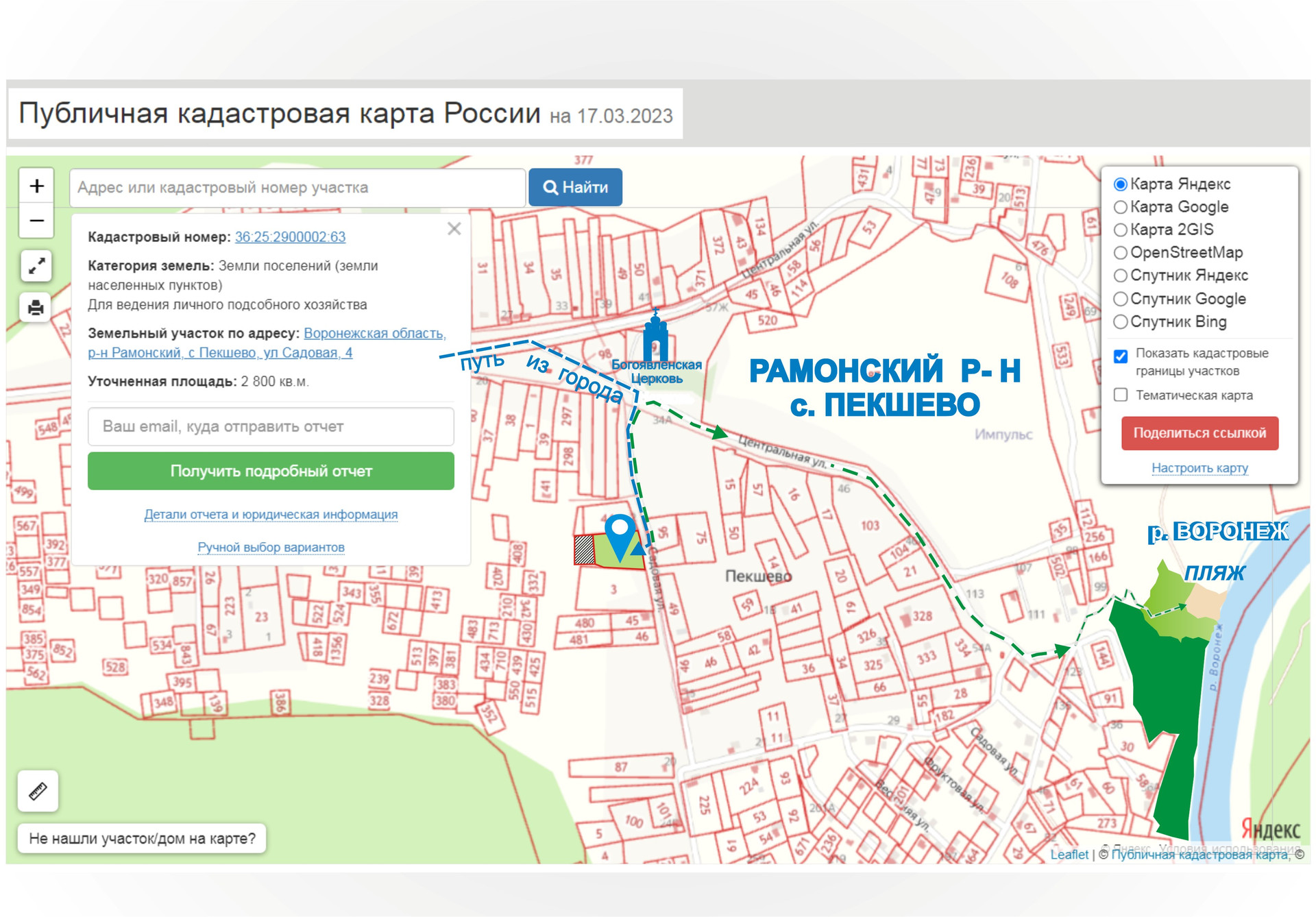Image resolution: width=1316 pixels, height=917 pixels.
Task: Open cadastral number 36:25:2900002:63 link
Action: [x=290, y=237]
